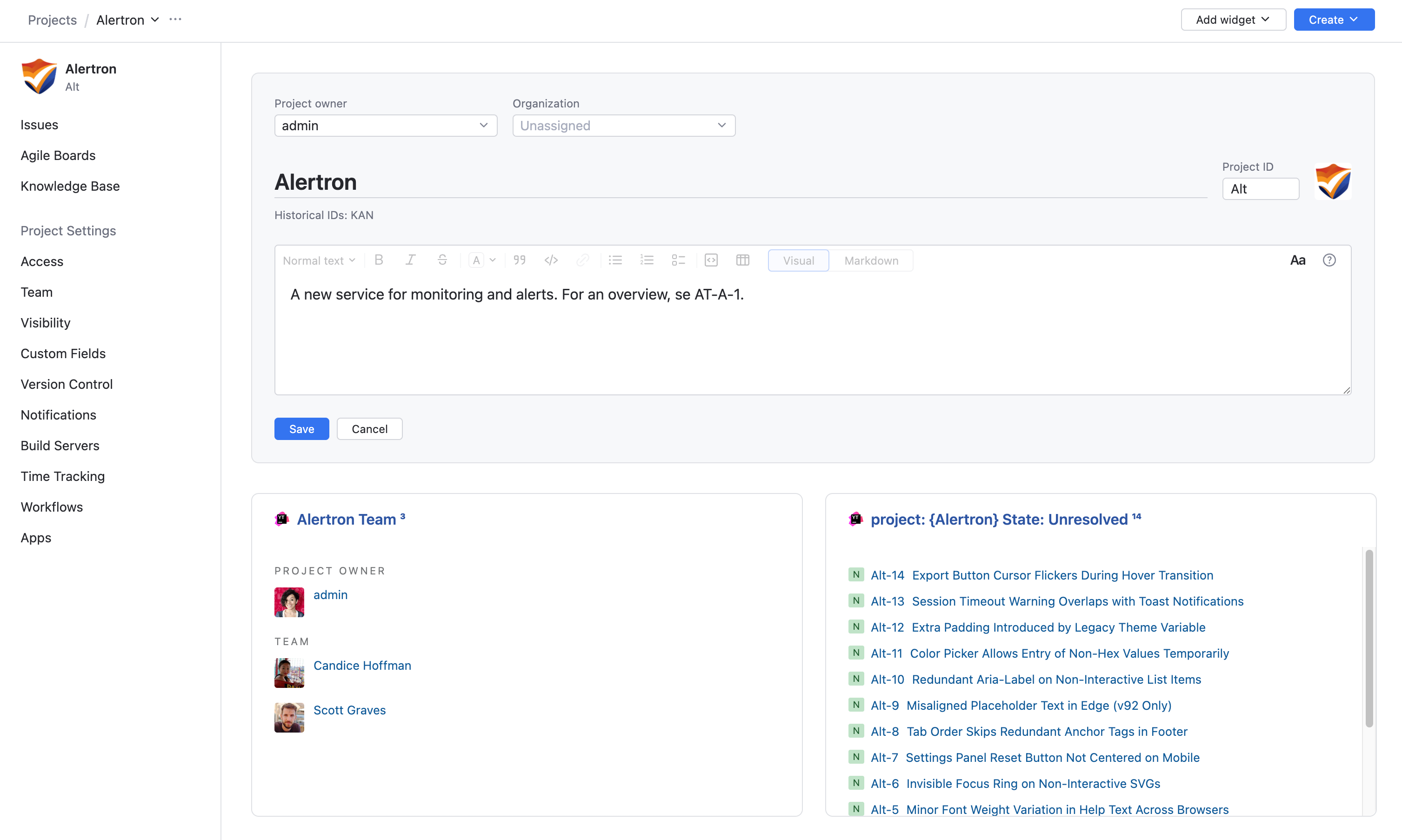Insert a bulleted list
The image size is (1402, 840).
pos(615,260)
